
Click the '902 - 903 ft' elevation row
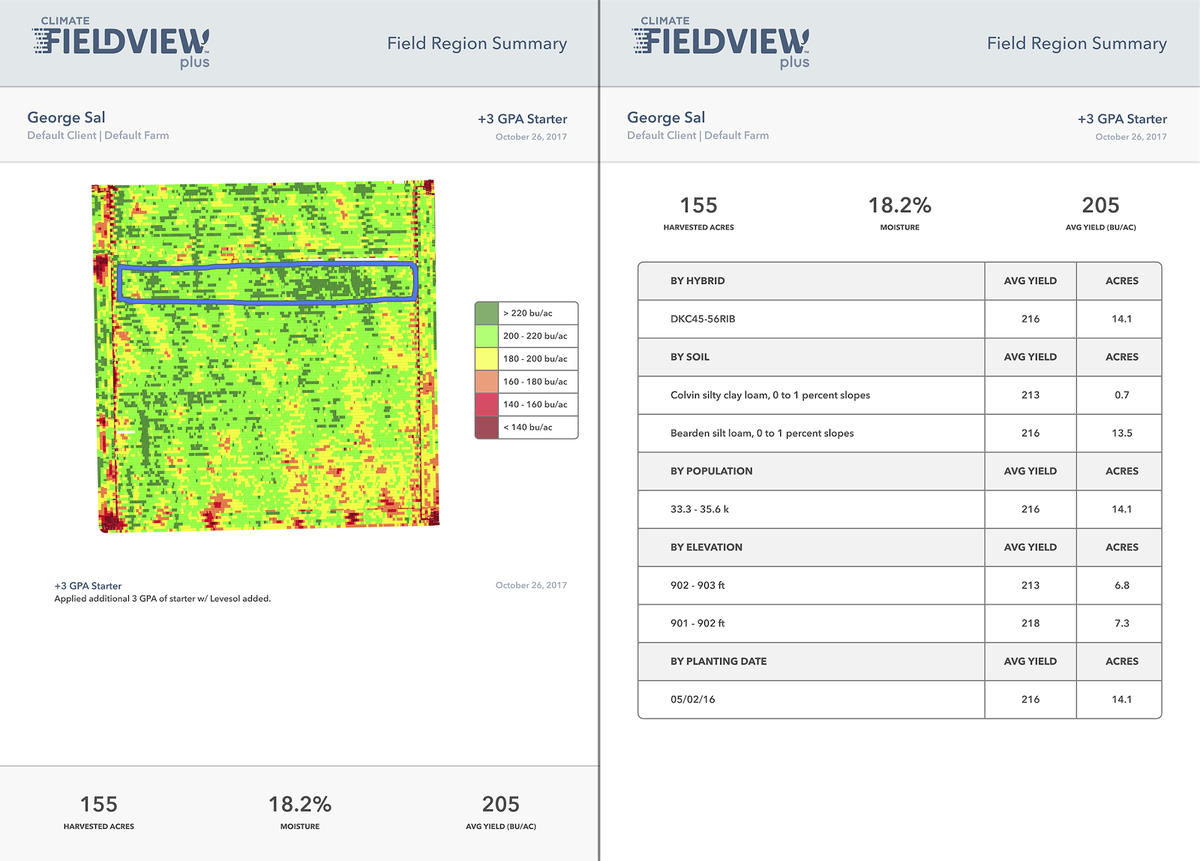coord(900,585)
